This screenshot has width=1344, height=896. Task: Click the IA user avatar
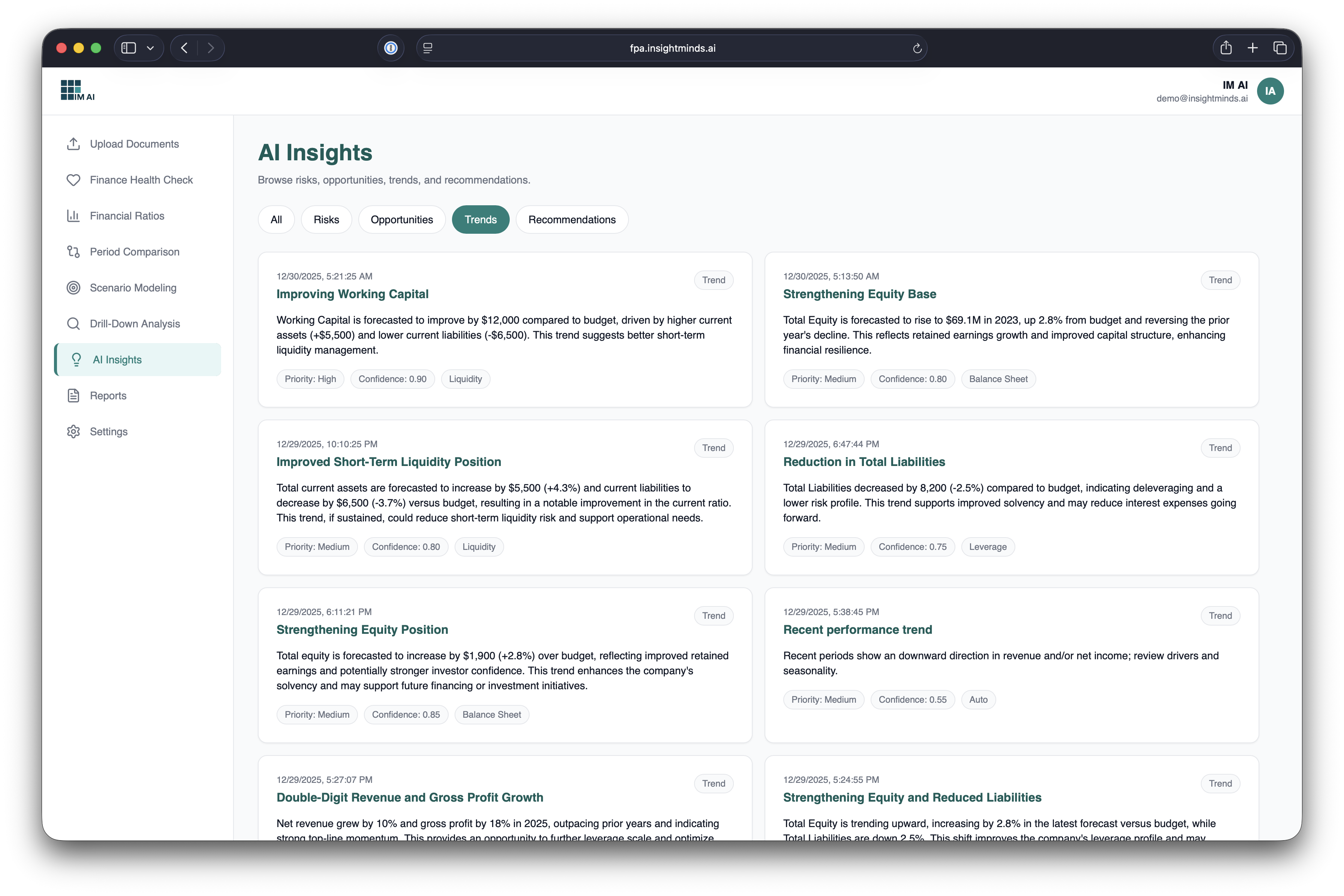1270,91
